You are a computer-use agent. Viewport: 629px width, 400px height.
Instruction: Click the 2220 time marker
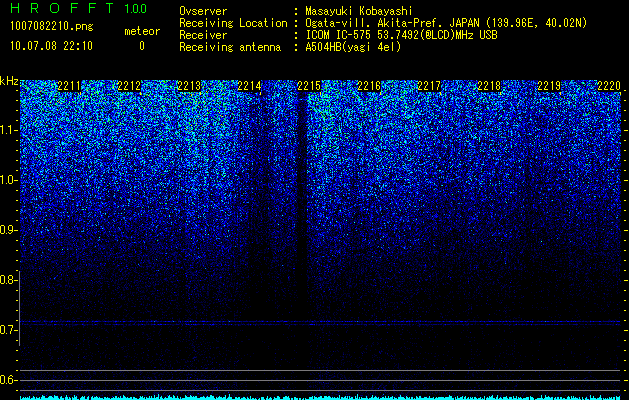coord(609,86)
